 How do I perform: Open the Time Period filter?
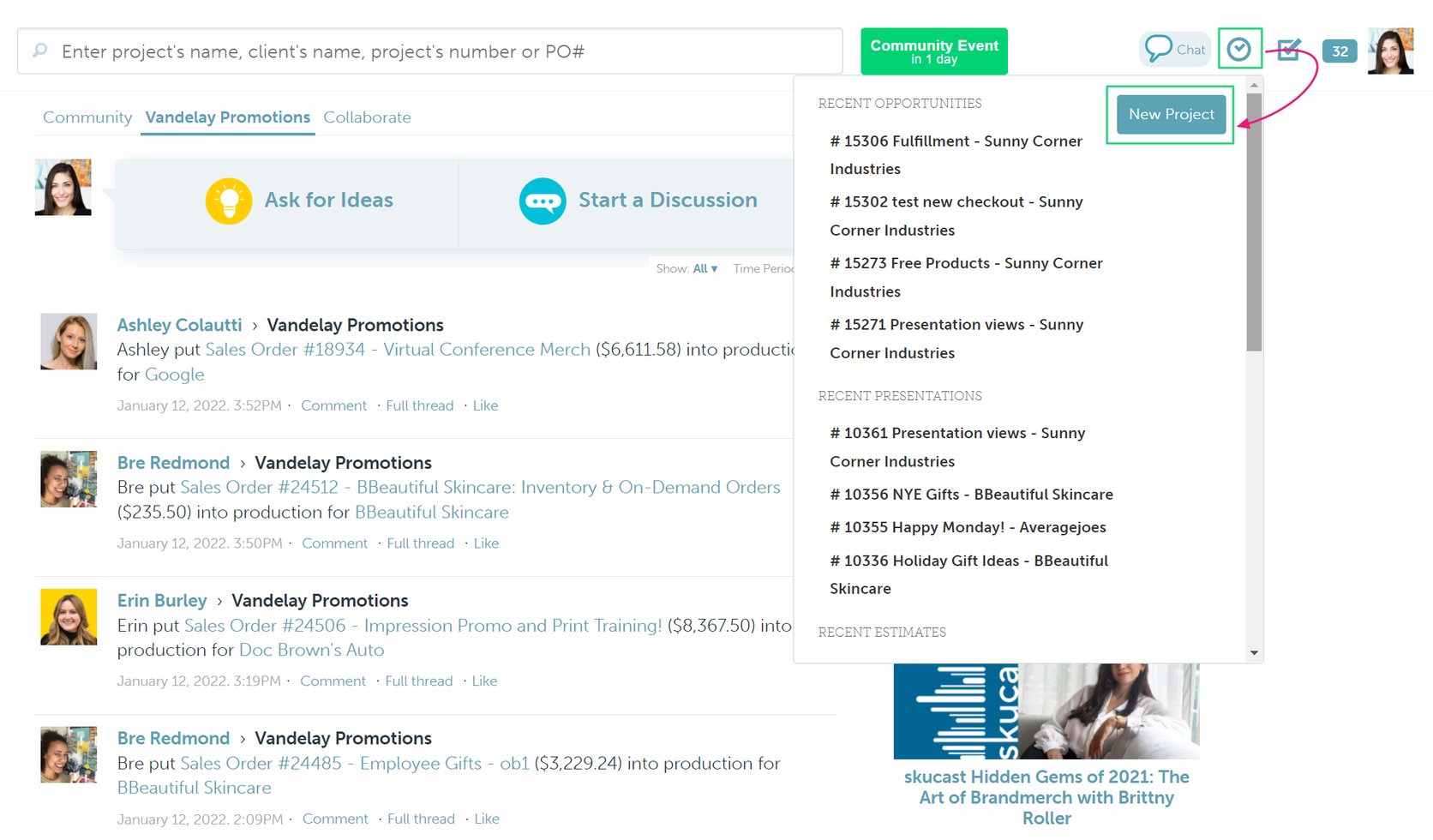pyautogui.click(x=764, y=268)
